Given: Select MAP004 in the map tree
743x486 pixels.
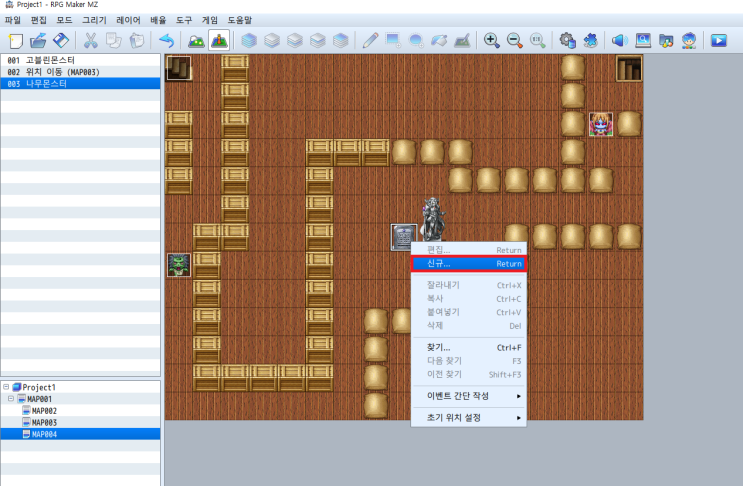Looking at the screenshot, I should click(44, 434).
